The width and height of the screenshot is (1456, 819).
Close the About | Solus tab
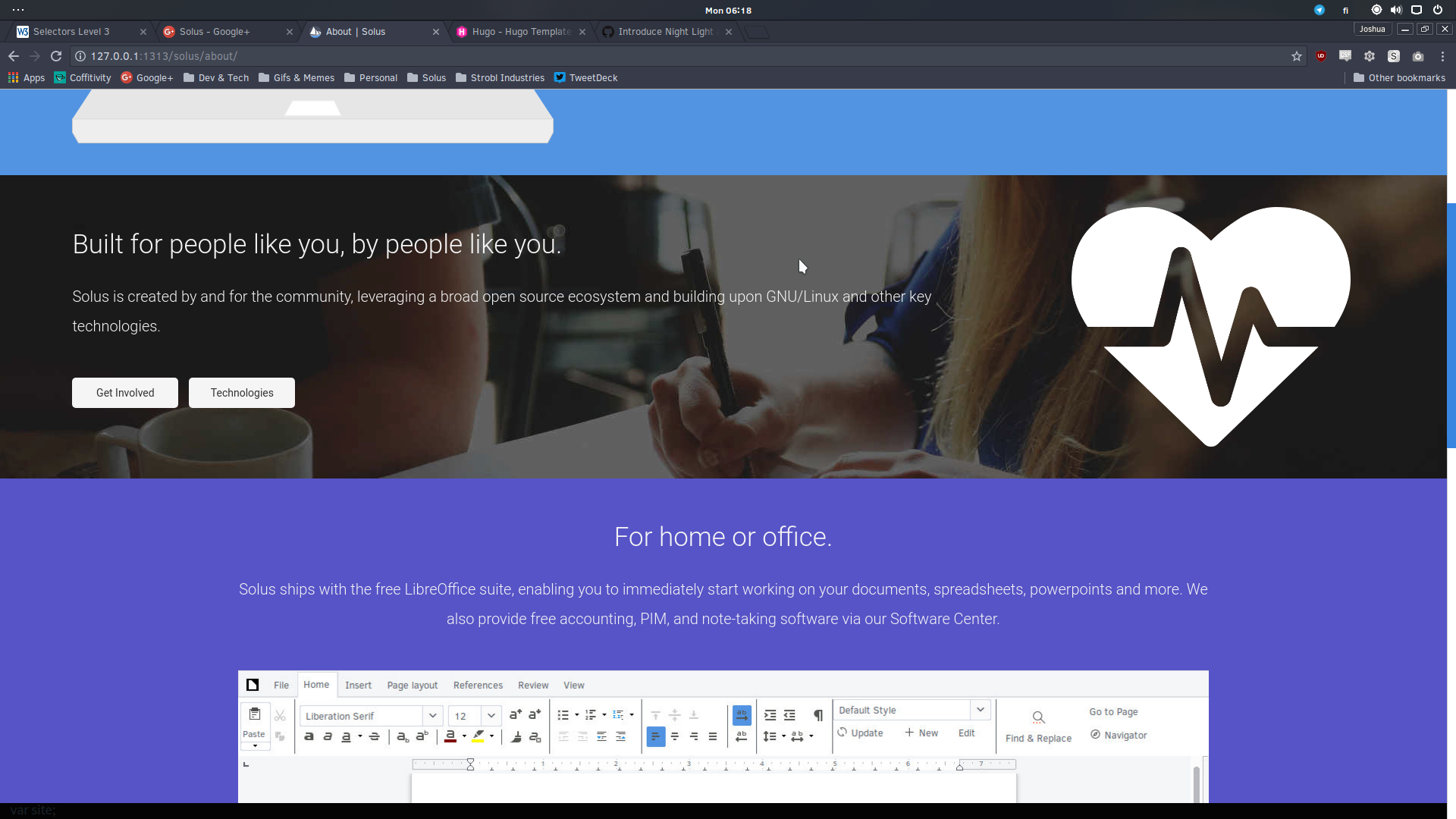(436, 32)
